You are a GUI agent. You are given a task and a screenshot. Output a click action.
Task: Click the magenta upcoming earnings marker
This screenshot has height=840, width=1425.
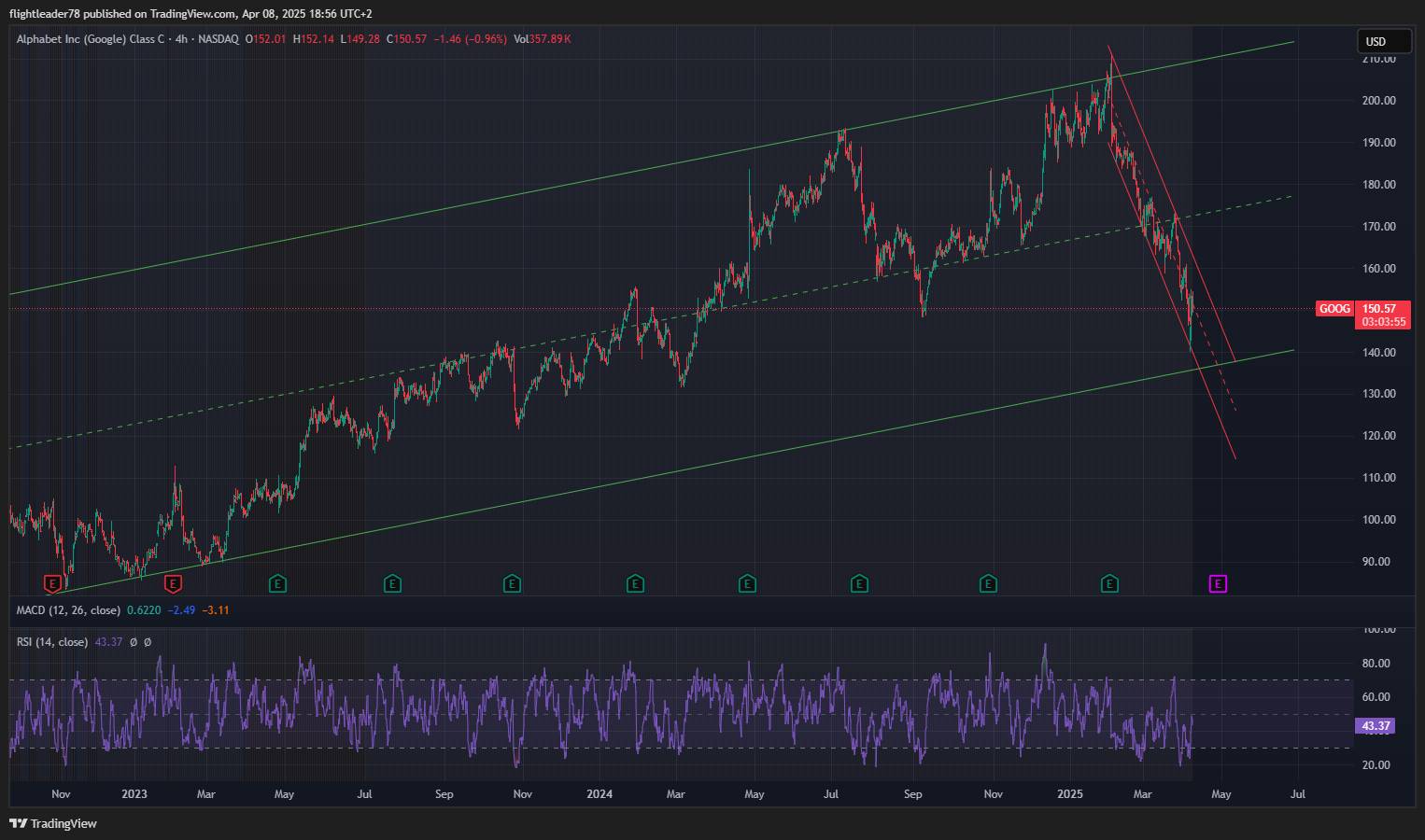click(1218, 584)
